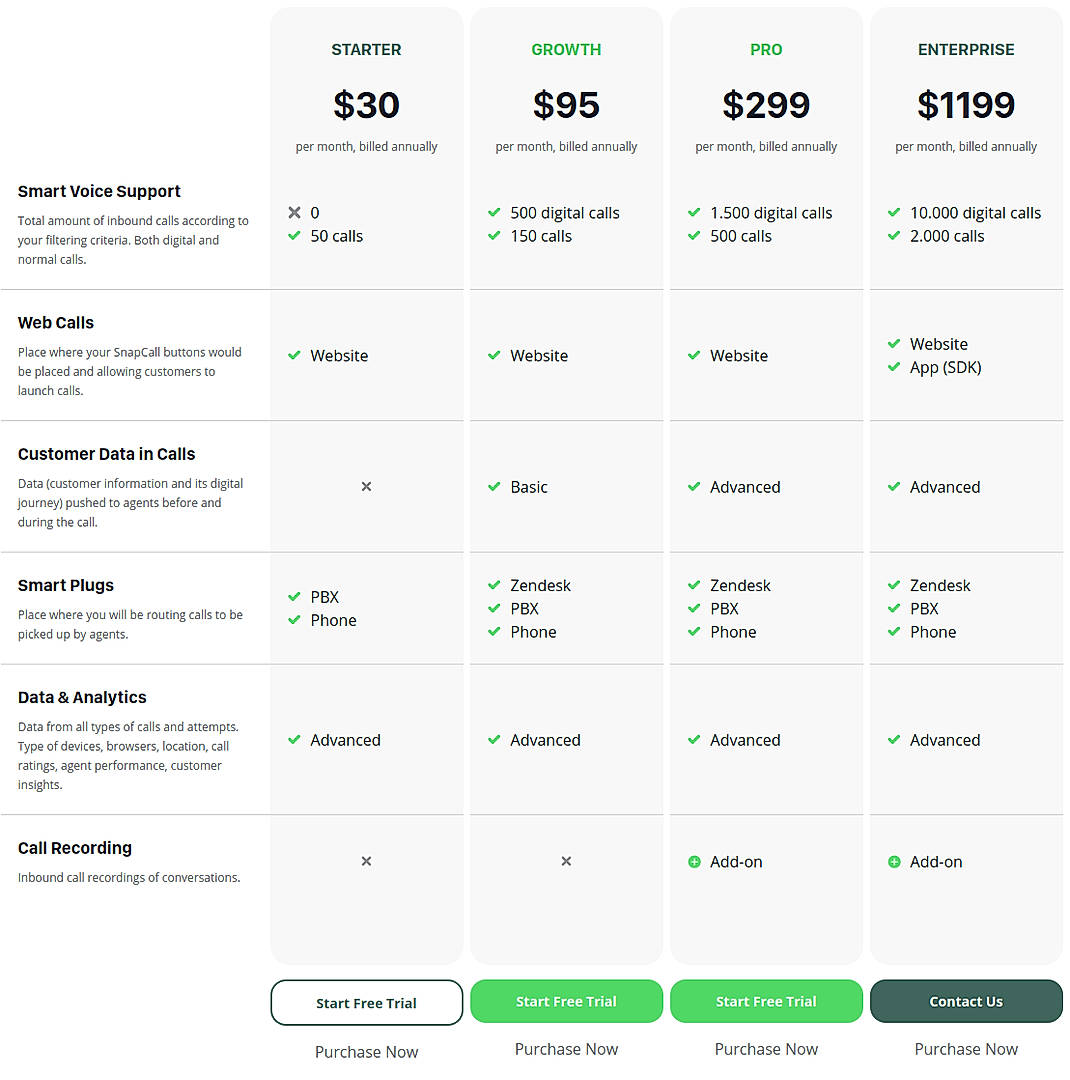Click the green plus icon beside Pro's Add-on
The height and width of the screenshot is (1080, 1070).
694,861
